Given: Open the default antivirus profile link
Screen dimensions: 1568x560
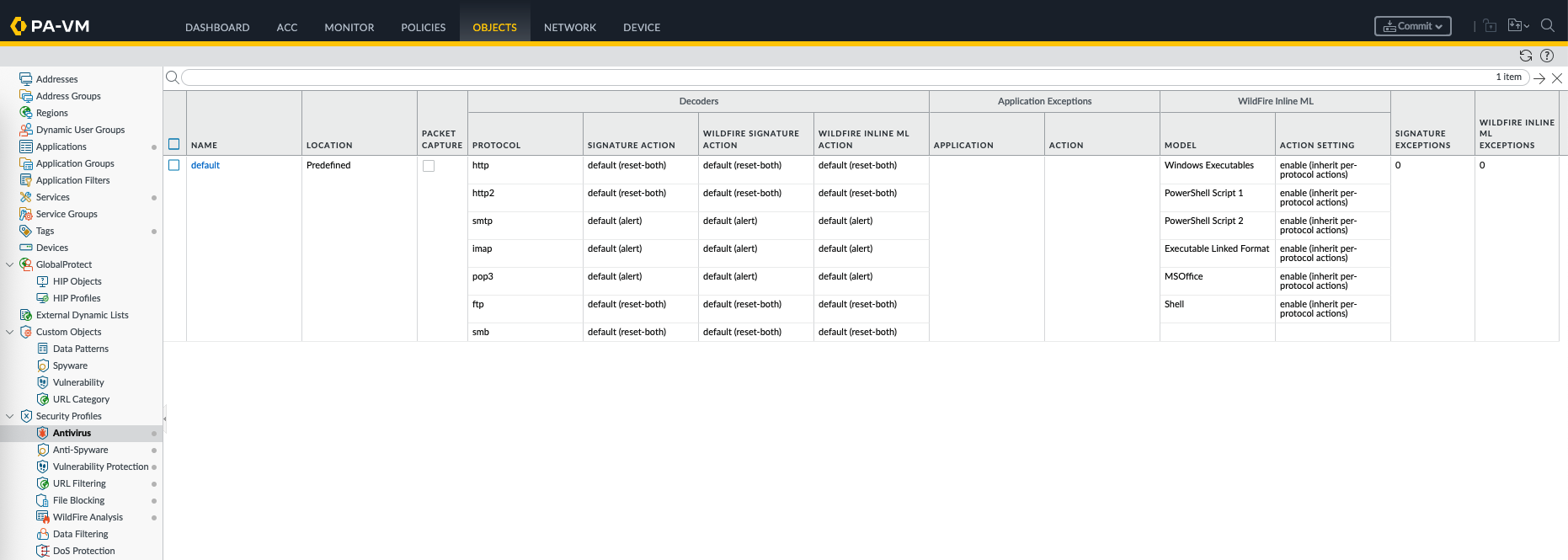Looking at the screenshot, I should 205,165.
